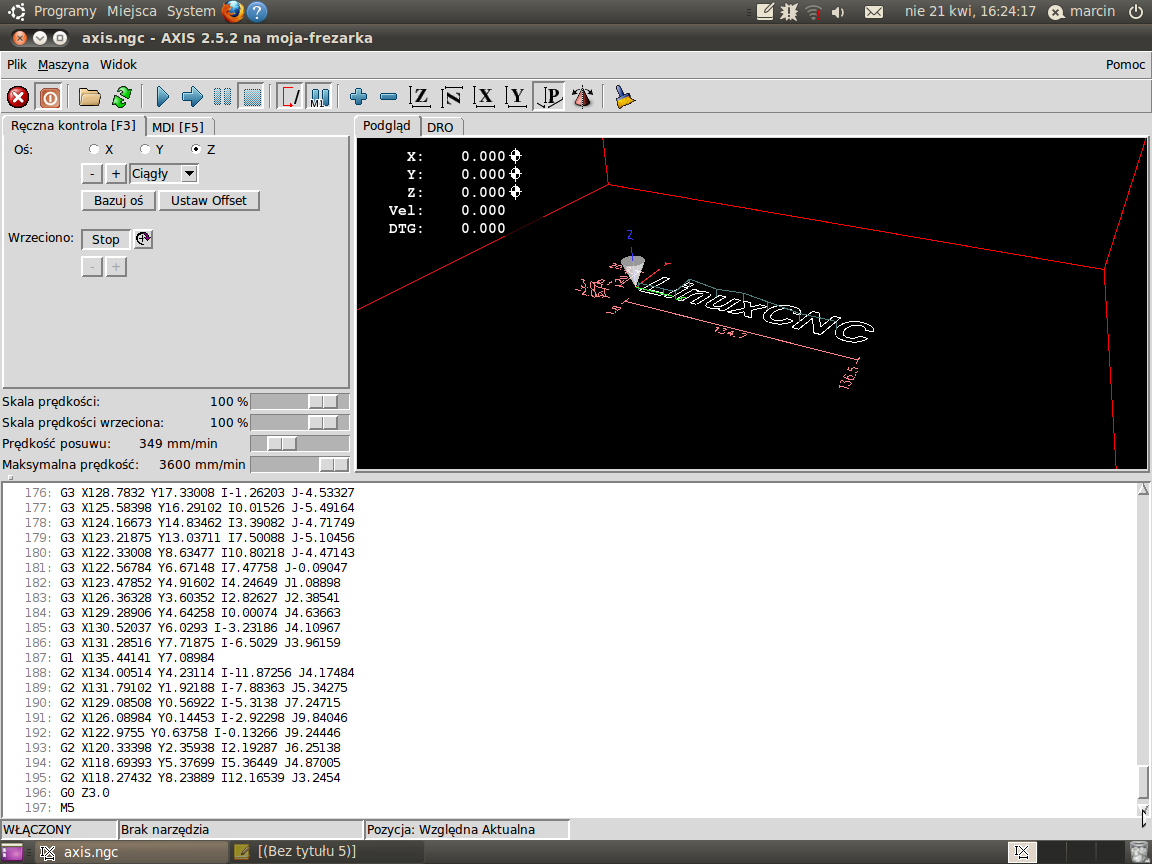
Task: Zoom out the preview with minus icon
Action: [x=389, y=97]
